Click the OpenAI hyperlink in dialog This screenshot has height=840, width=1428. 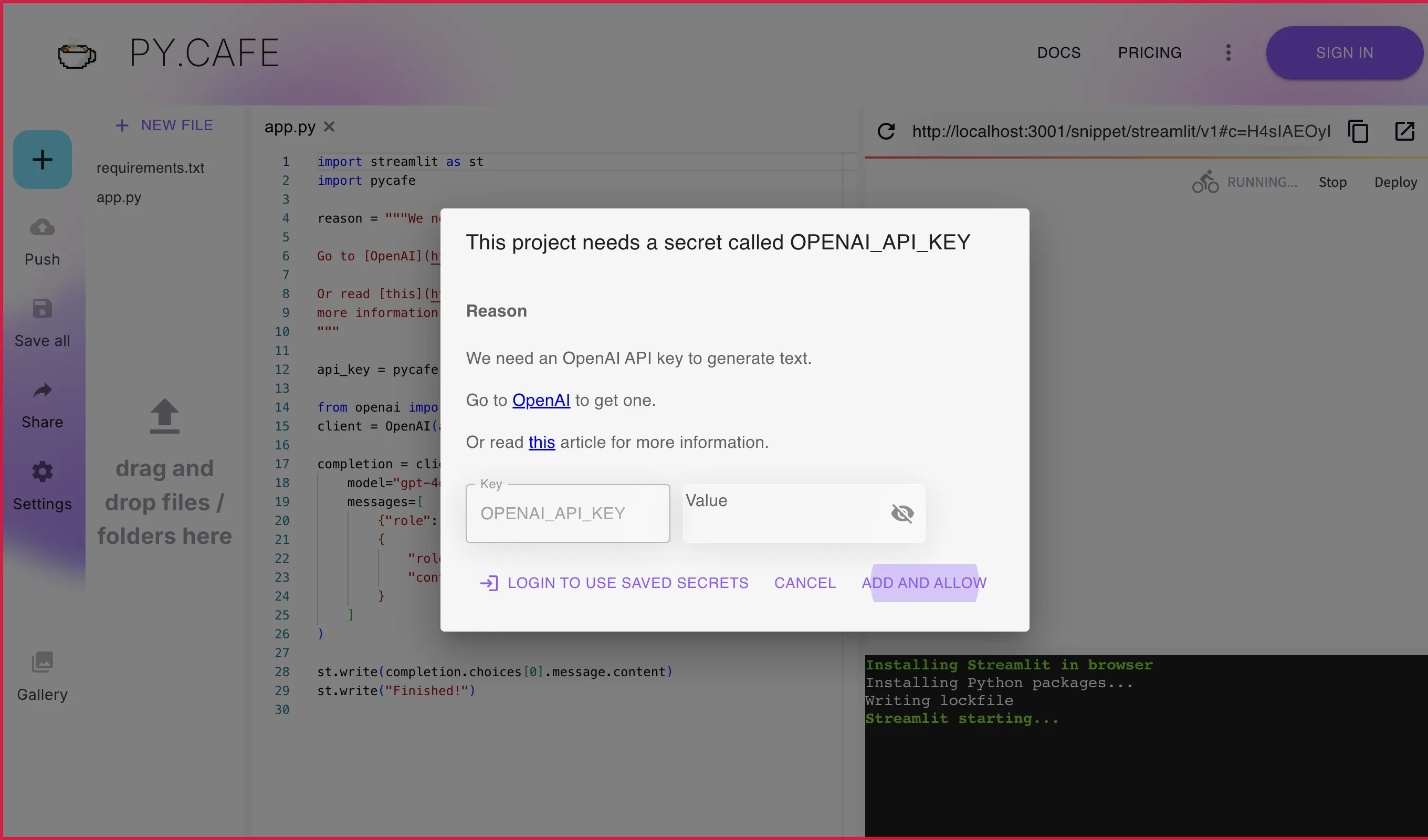(541, 400)
